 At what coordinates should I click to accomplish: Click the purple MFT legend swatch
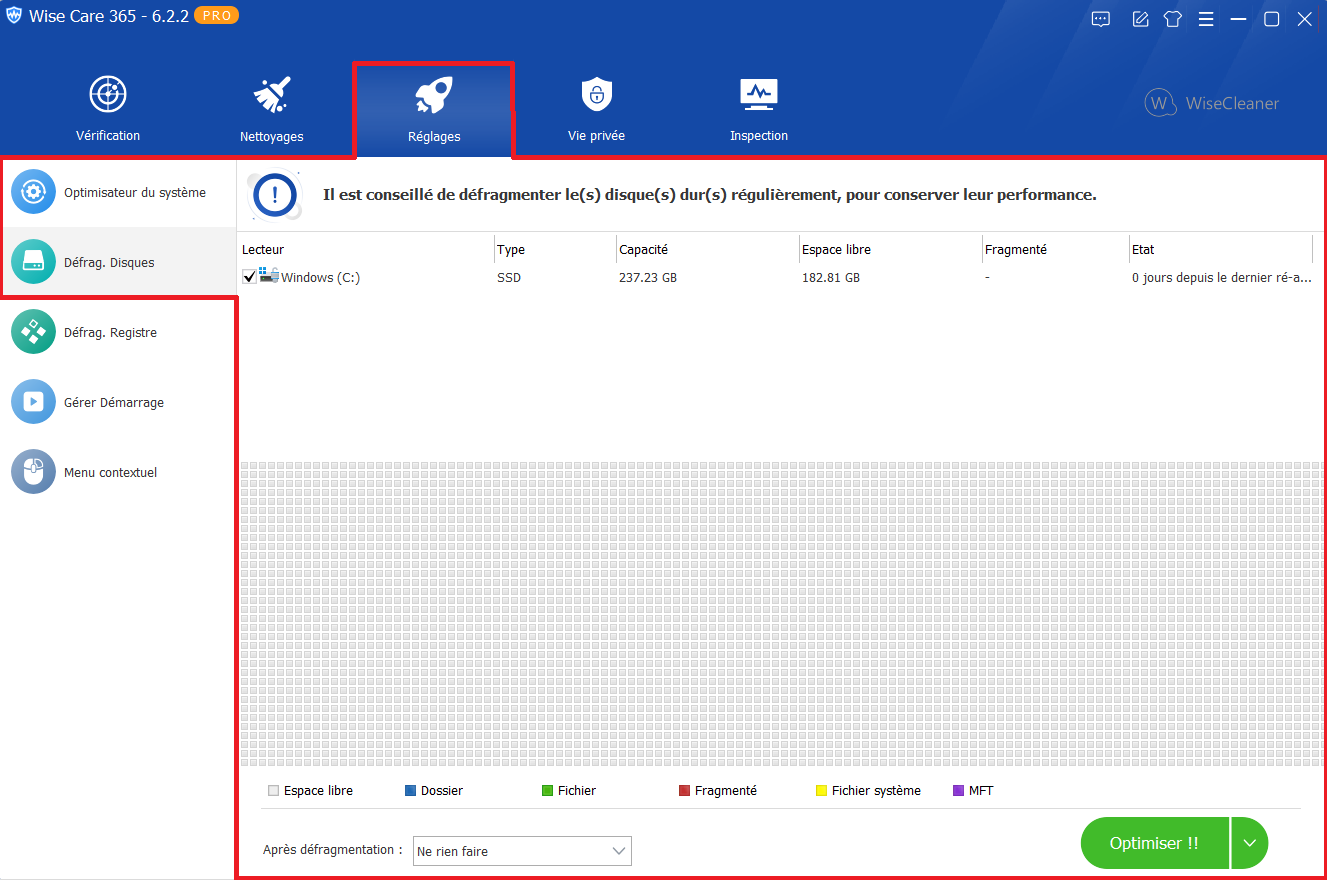(958, 791)
